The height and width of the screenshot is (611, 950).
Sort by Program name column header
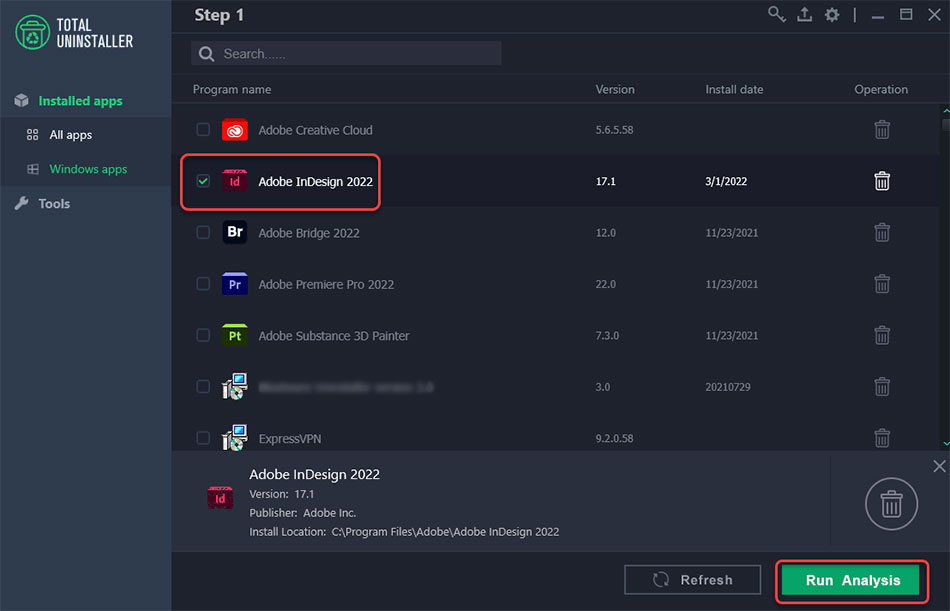232,89
